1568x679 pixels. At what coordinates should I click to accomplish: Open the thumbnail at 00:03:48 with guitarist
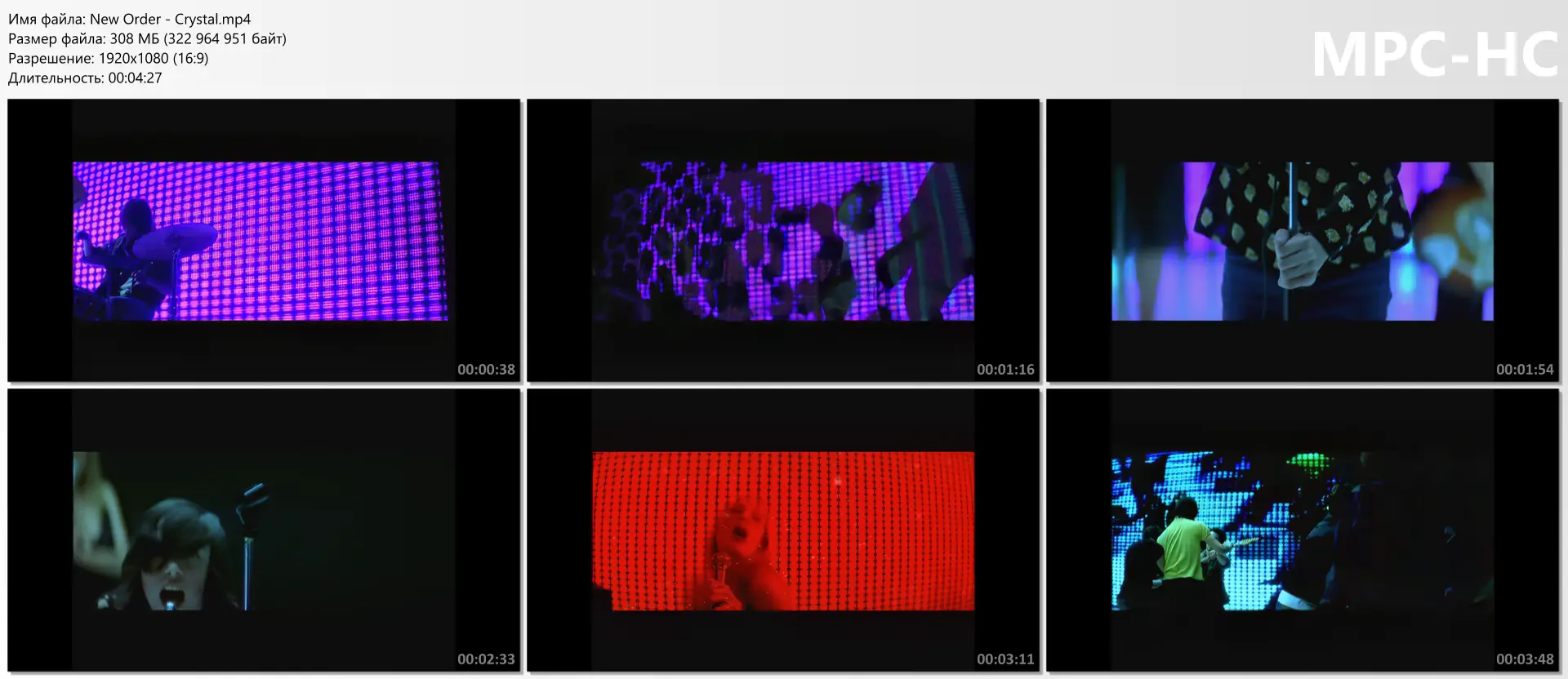click(x=1303, y=530)
